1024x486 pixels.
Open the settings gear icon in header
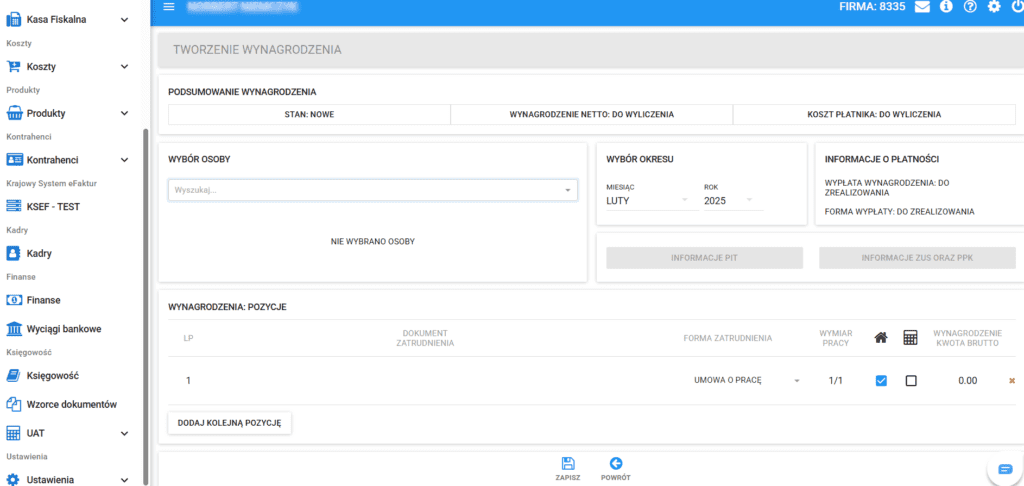(993, 7)
